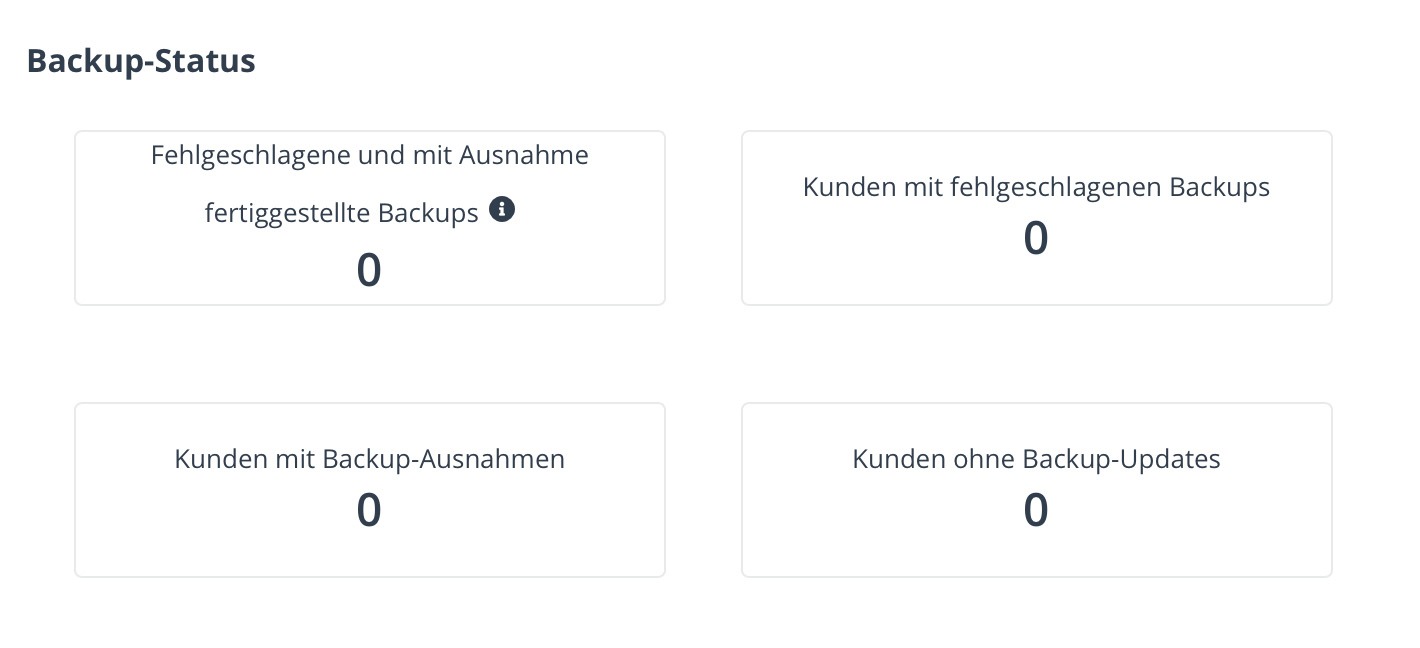Select the label Kunden mit Backup-Ausnahmen
Image resolution: width=1420 pixels, height=648 pixels.
369,459
